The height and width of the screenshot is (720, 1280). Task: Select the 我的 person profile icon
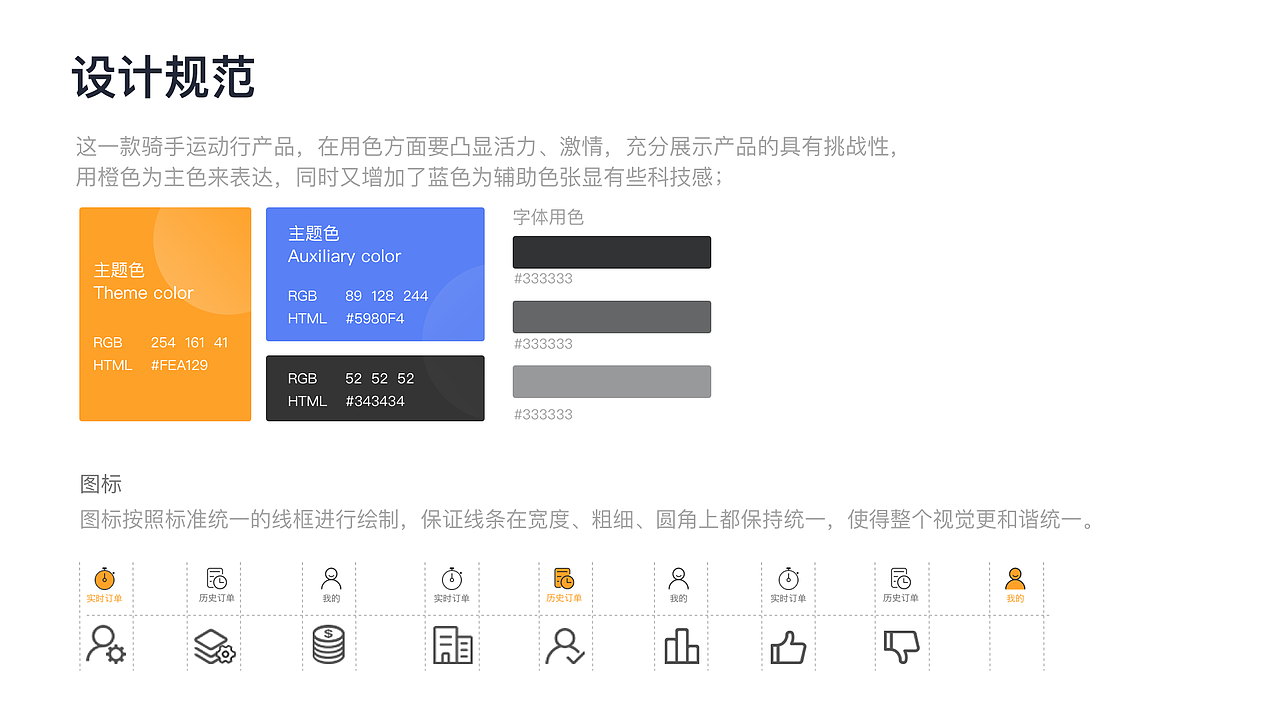pos(330,578)
